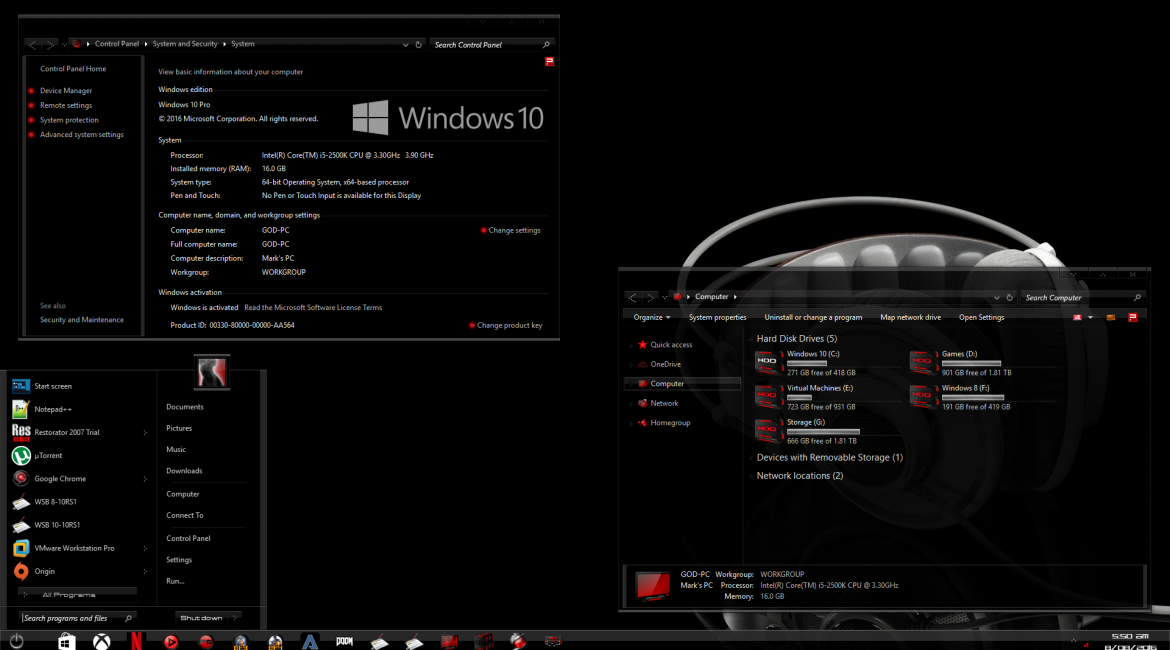Click the µTorrent icon in Start menu
Image resolution: width=1170 pixels, height=650 pixels.
coord(21,455)
